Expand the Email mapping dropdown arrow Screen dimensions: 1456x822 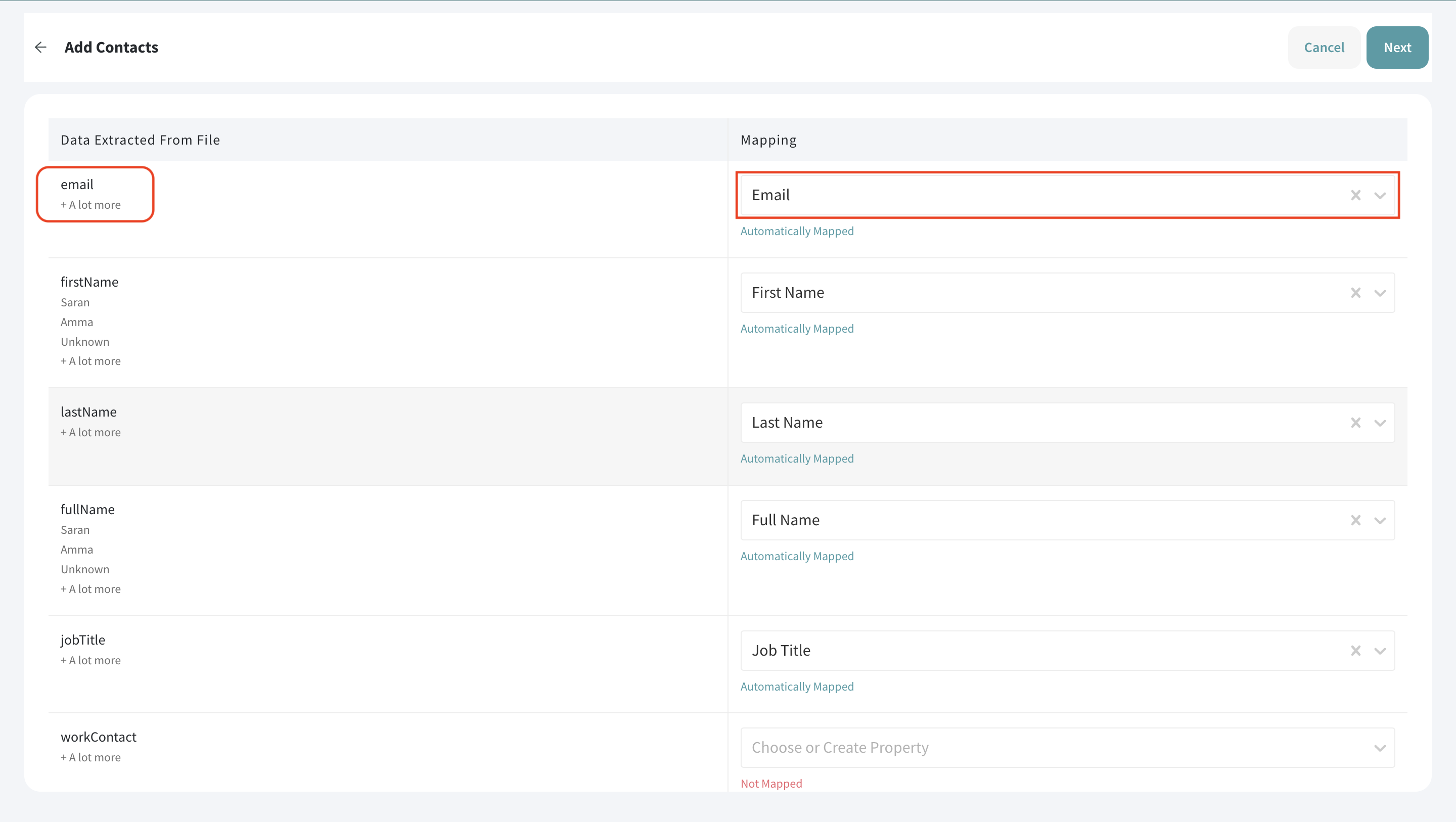click(x=1380, y=196)
